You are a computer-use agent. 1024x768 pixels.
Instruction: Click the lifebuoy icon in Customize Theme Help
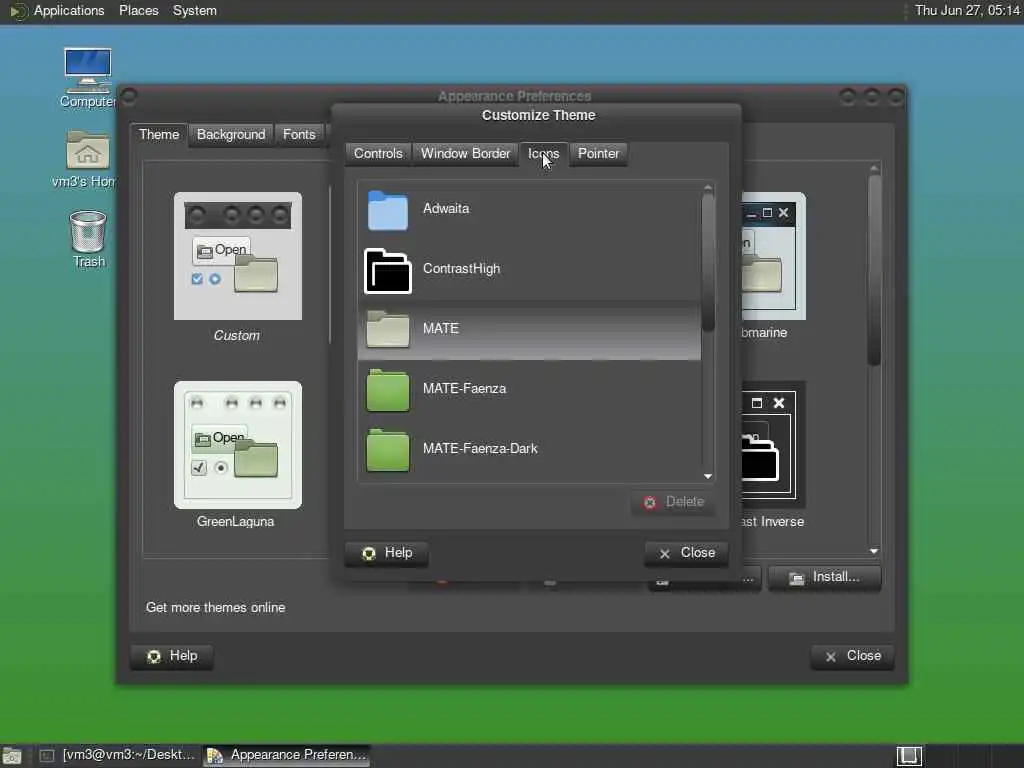369,554
